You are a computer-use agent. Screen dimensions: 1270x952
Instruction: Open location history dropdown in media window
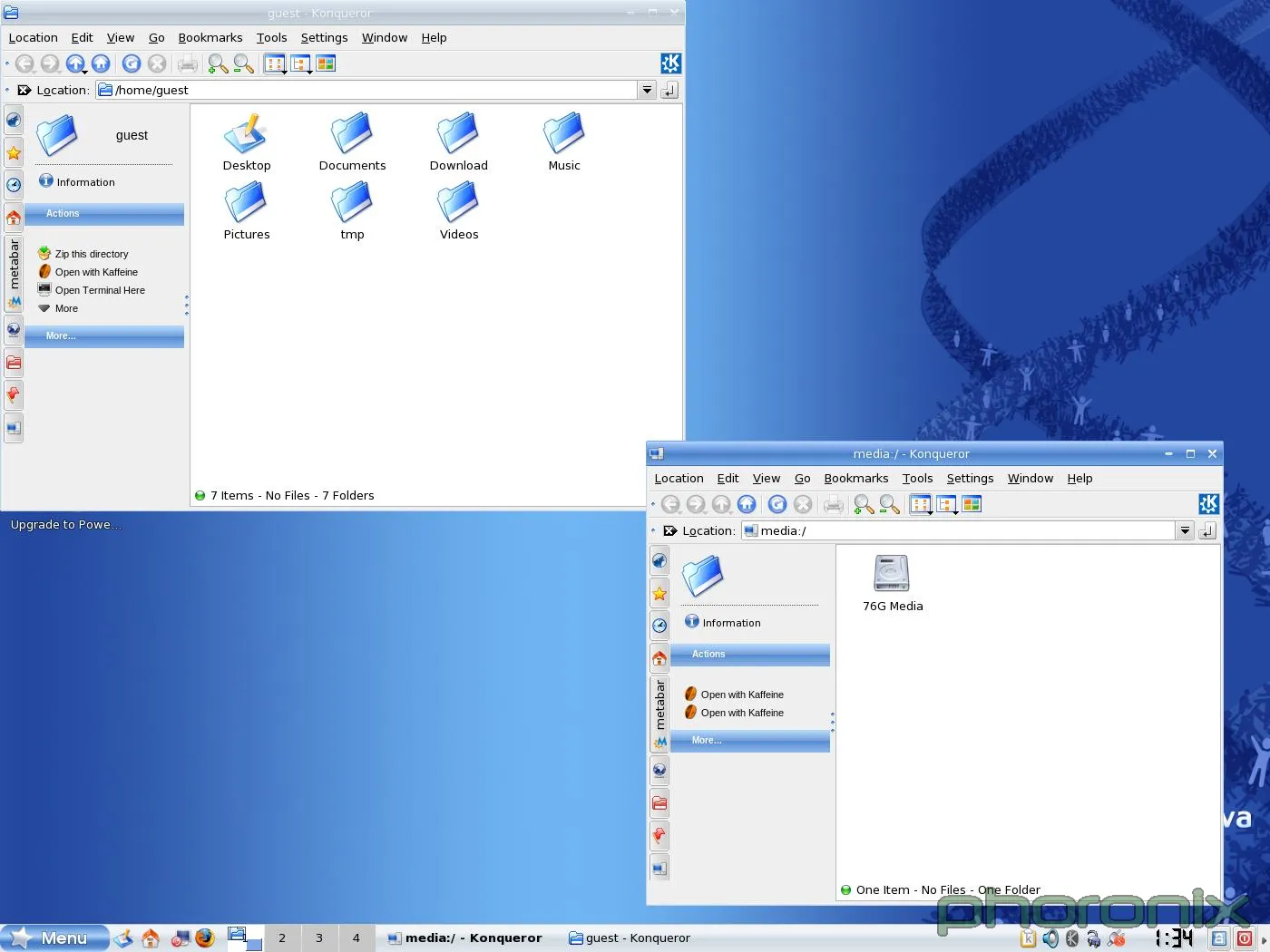1185,530
